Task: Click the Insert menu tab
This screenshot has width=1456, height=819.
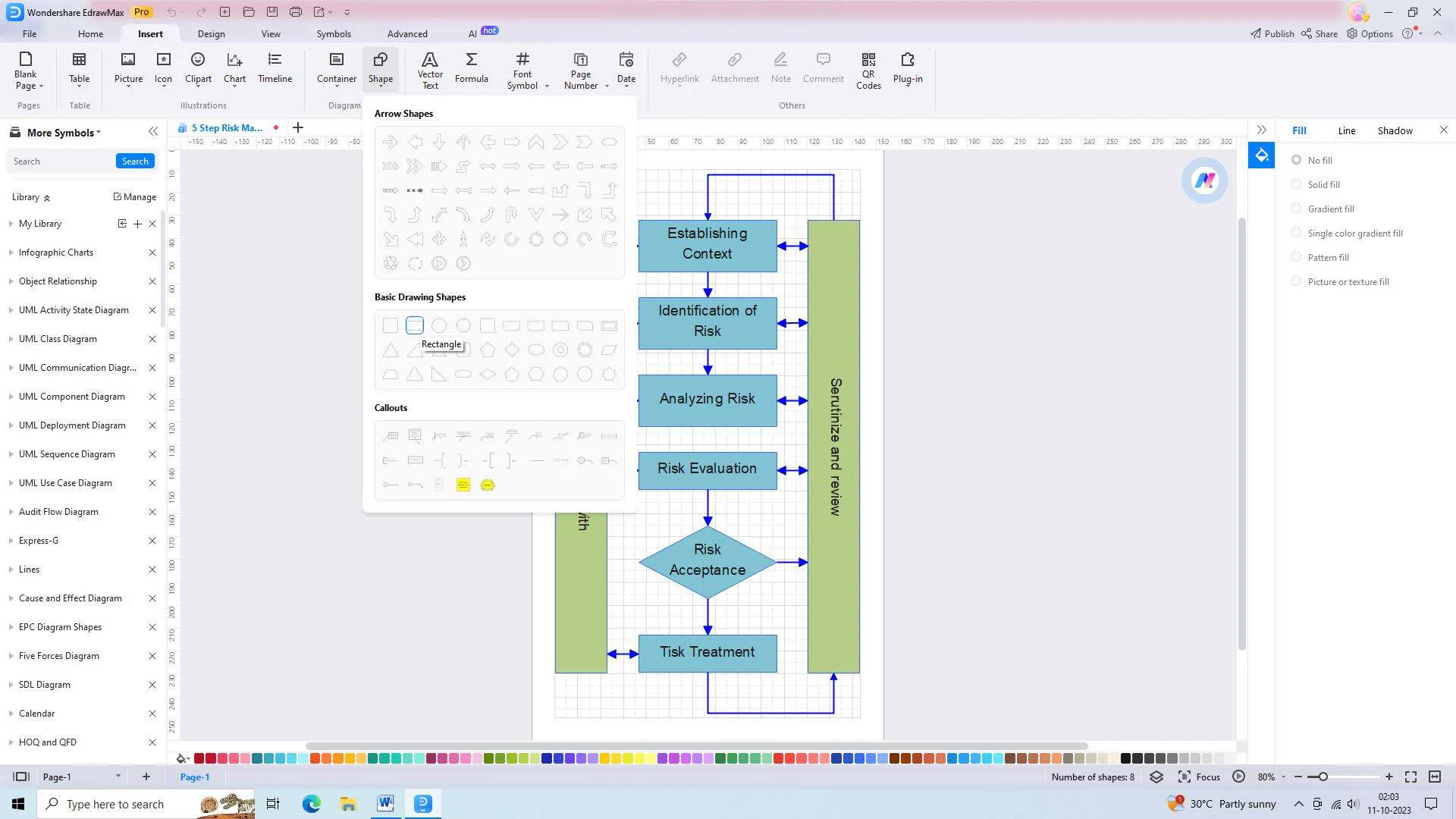Action: (x=150, y=34)
